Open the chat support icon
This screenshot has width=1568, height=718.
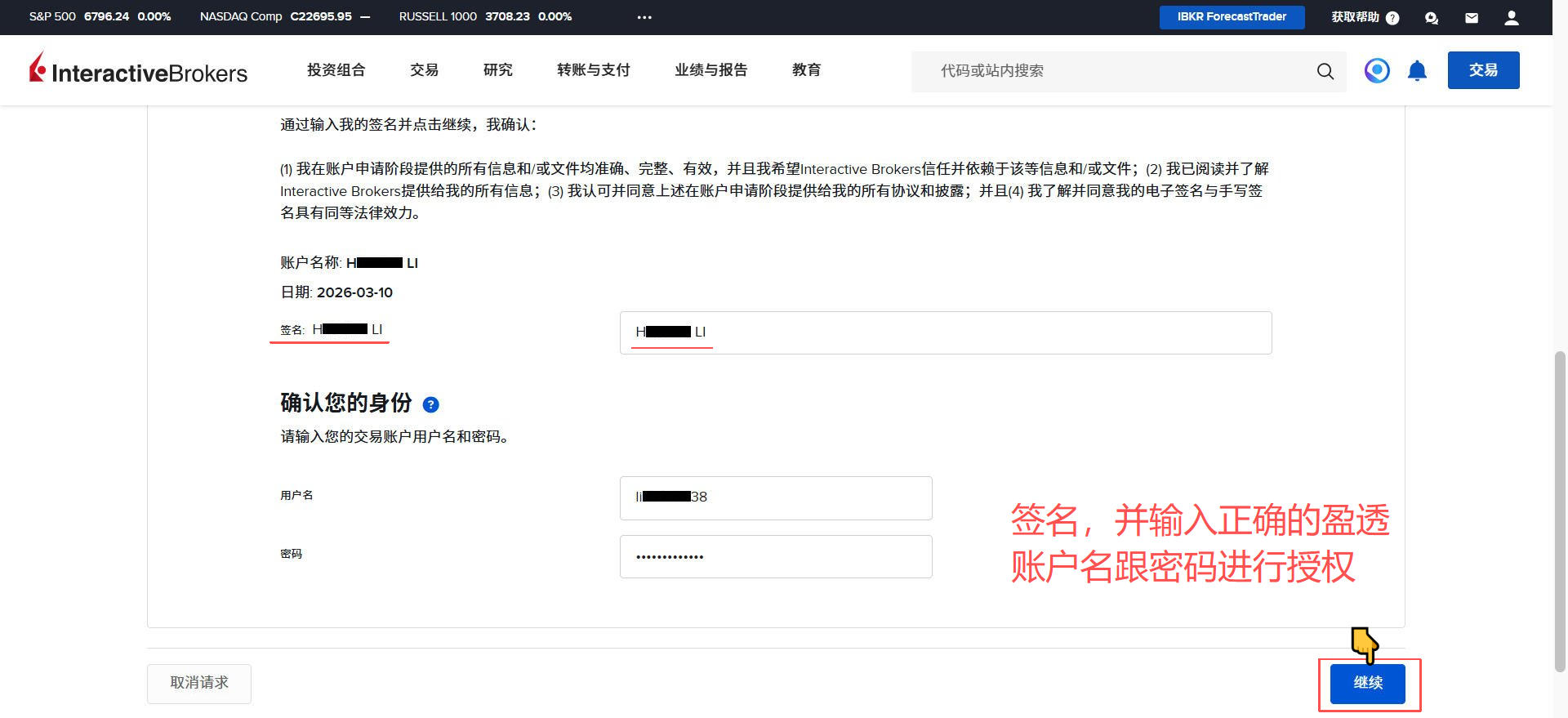click(x=1431, y=17)
